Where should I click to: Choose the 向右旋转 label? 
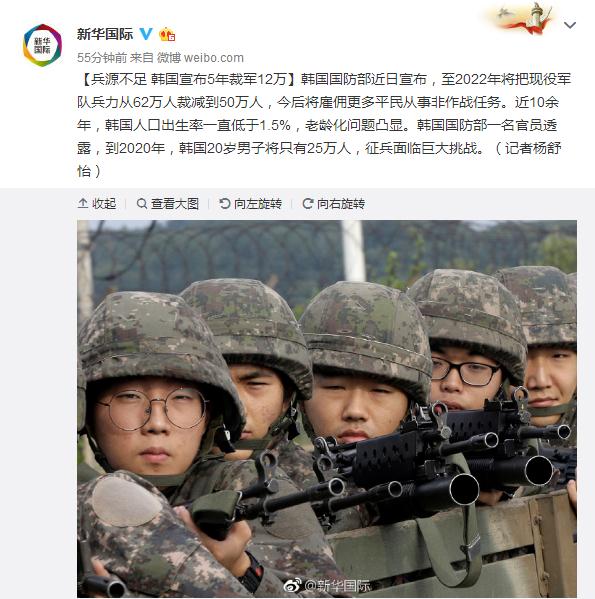coord(341,204)
